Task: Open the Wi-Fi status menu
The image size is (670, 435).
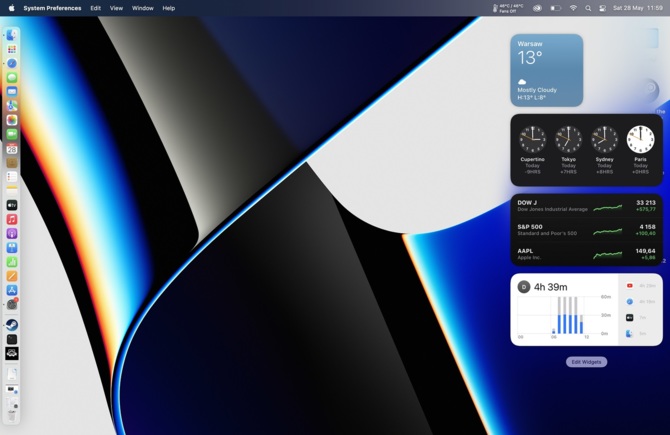Action: 573,8
